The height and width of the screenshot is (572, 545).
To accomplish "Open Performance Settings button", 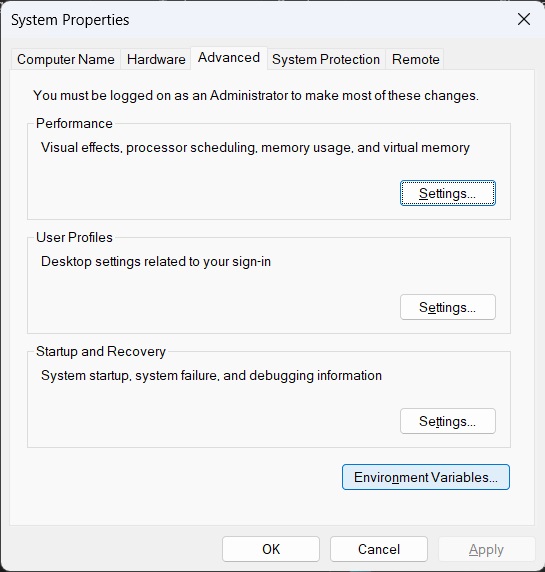I will pos(448,193).
